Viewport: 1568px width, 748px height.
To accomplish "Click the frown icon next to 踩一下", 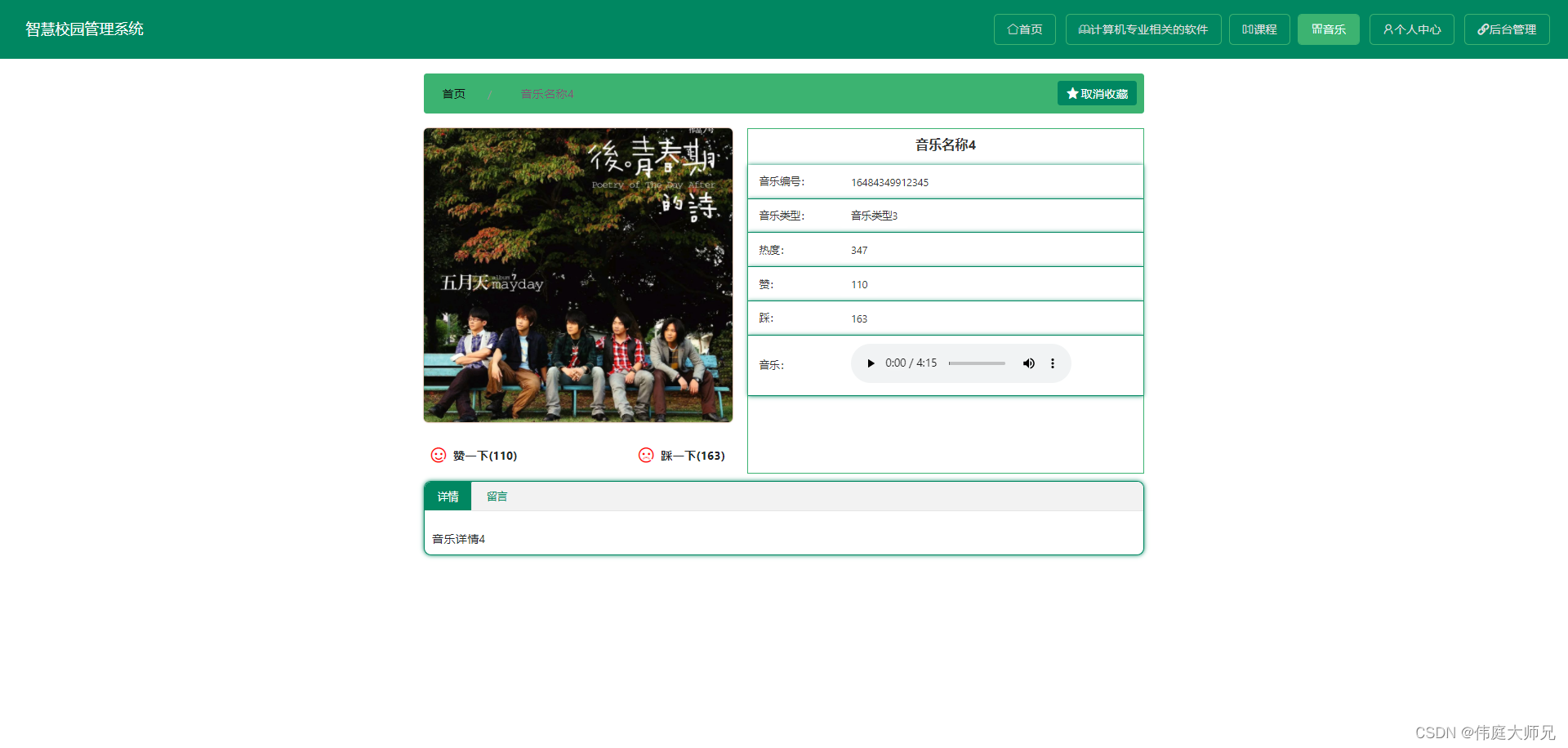I will coord(646,455).
